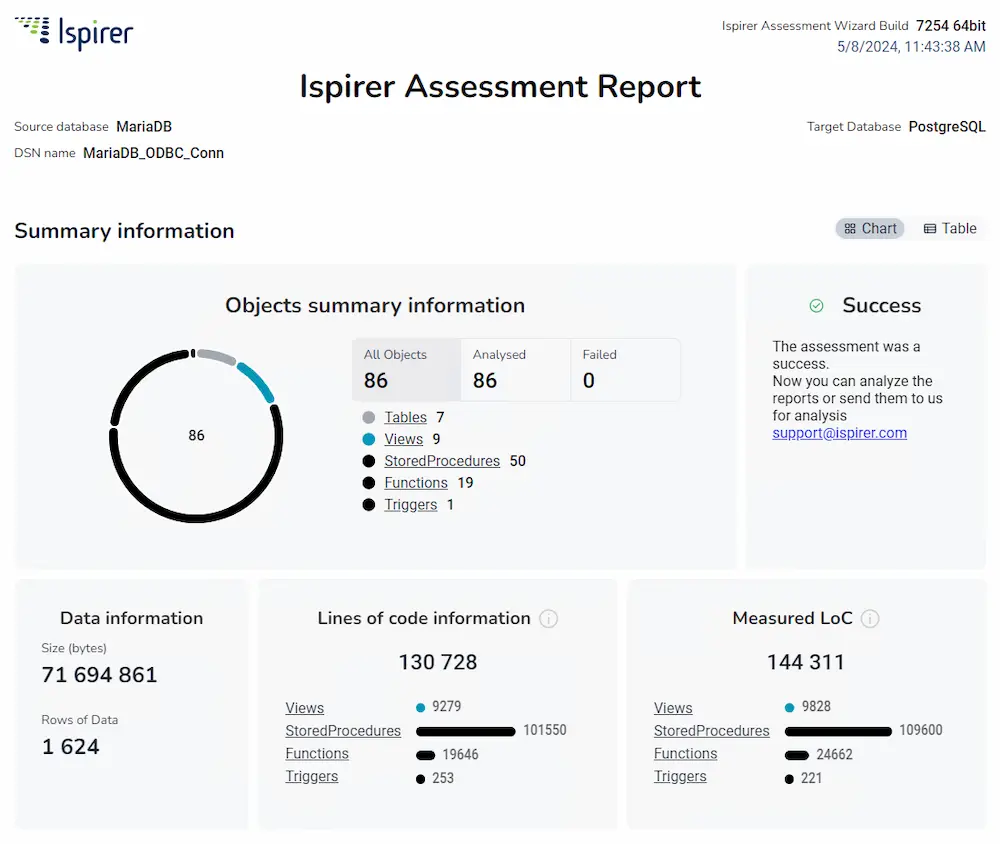Click the Table view icon
Screen dimensions: 1000x844
[930, 228]
